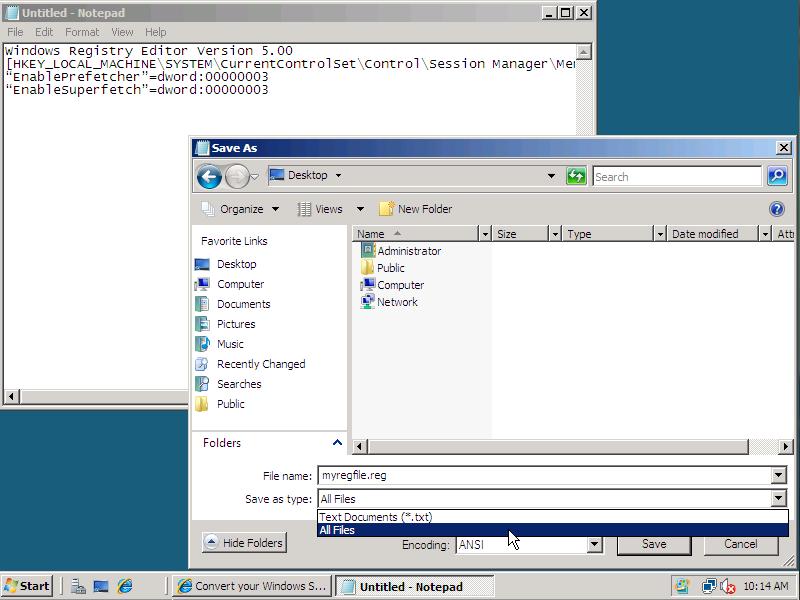The image size is (800, 600).
Task: Click the Forward arrow in Save As dialog
Action: coord(237,177)
